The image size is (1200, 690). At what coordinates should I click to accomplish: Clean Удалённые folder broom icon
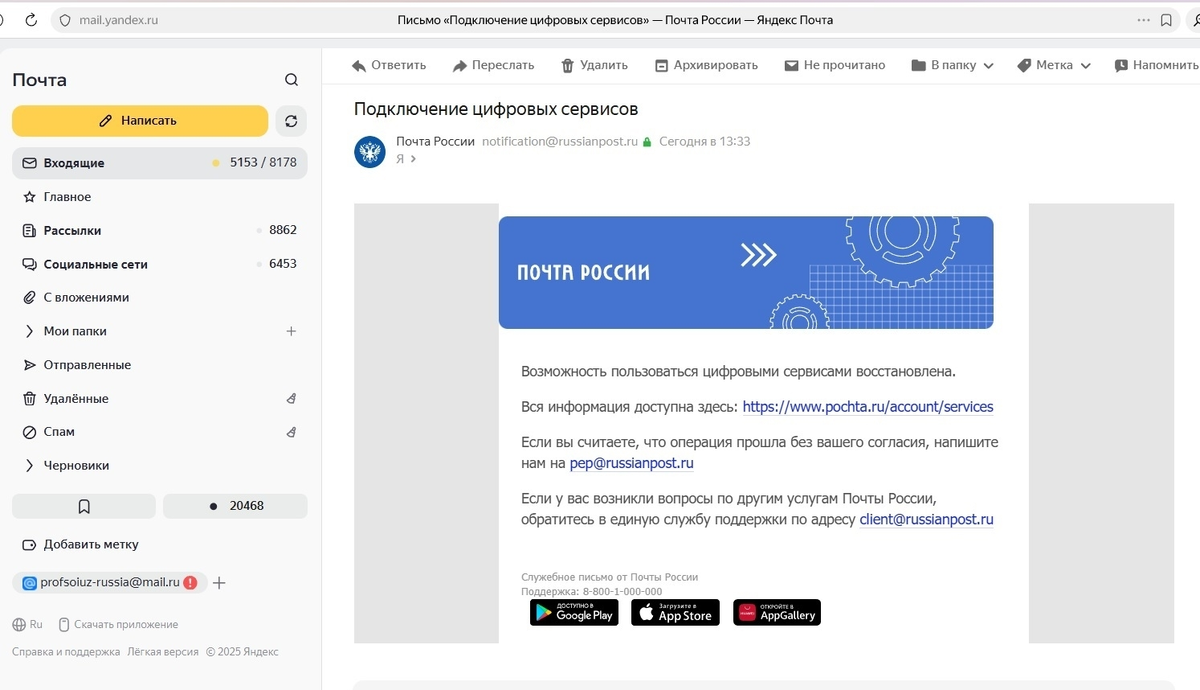[291, 398]
